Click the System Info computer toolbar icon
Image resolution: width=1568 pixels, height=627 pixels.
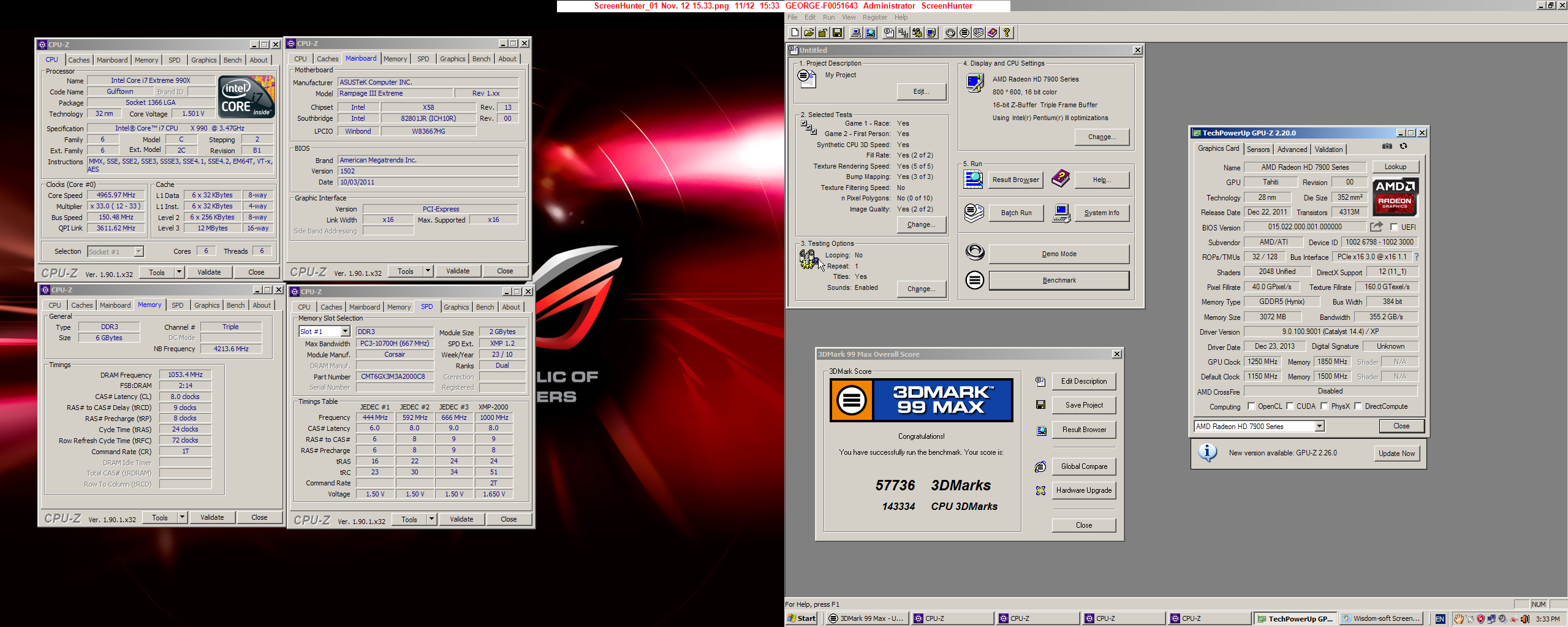click(x=856, y=33)
